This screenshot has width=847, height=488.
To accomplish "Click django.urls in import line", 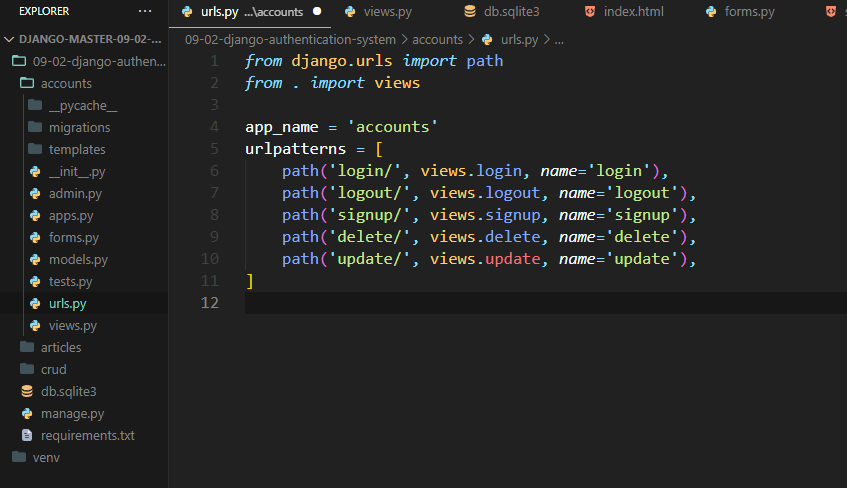I will click(342, 61).
